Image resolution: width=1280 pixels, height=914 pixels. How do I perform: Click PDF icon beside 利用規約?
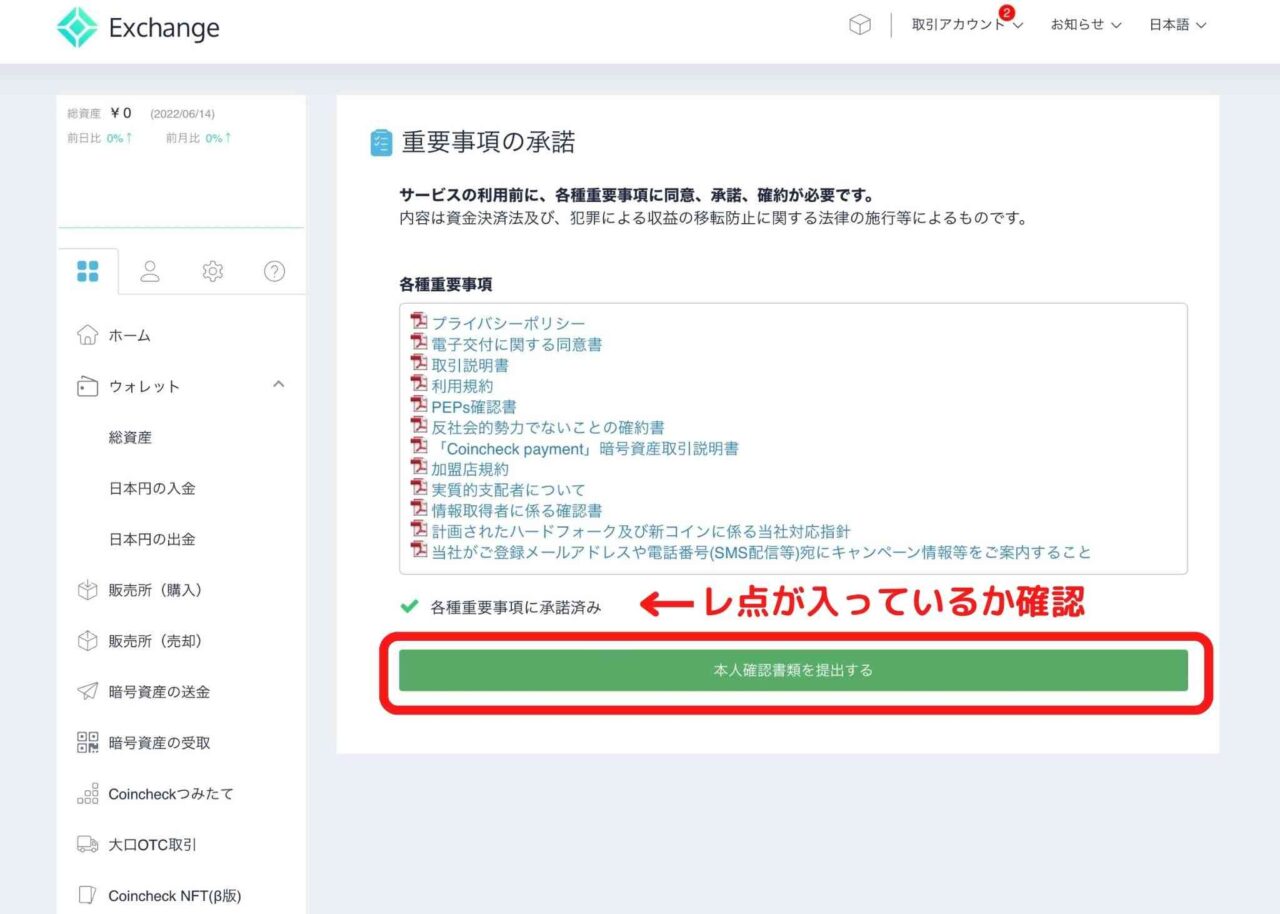pos(419,385)
